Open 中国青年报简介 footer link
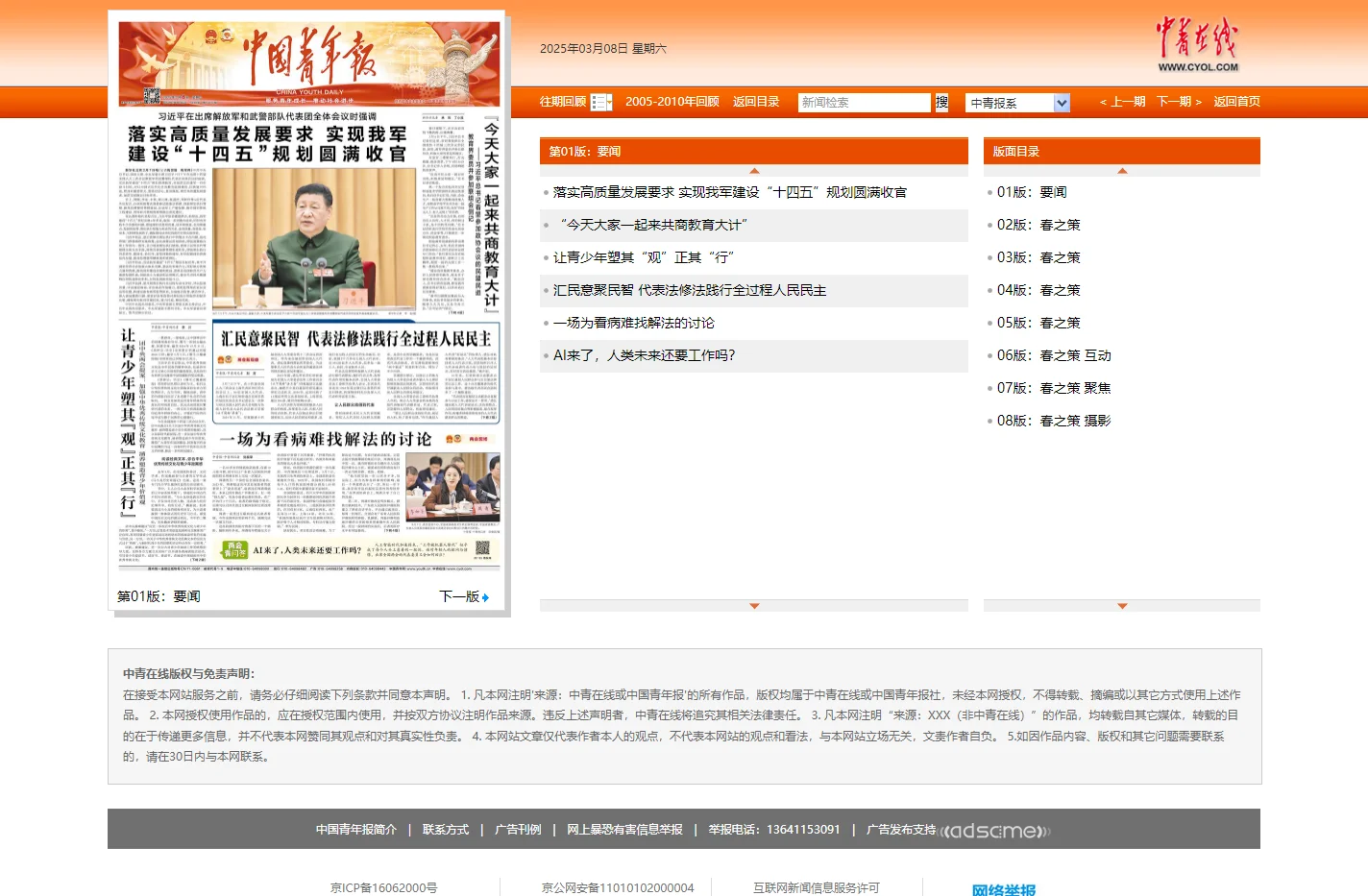1368x896 pixels. point(356,830)
